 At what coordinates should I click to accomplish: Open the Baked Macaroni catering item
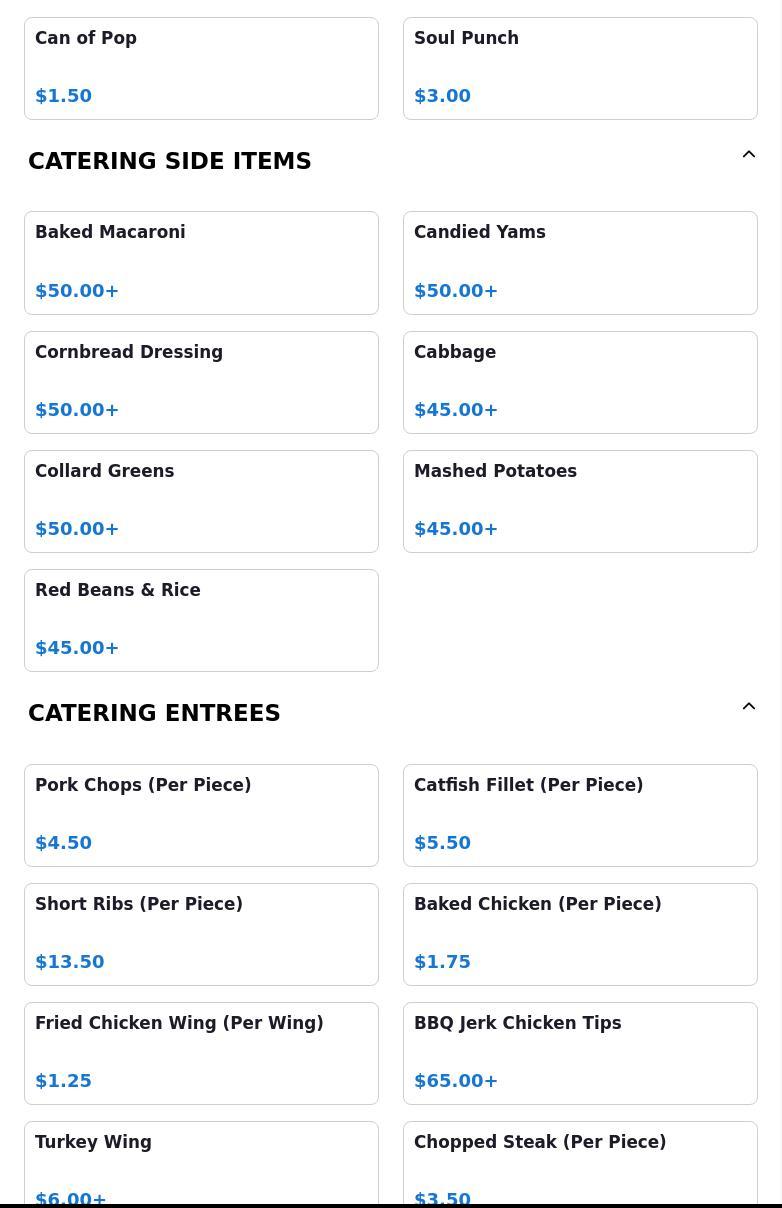click(201, 263)
